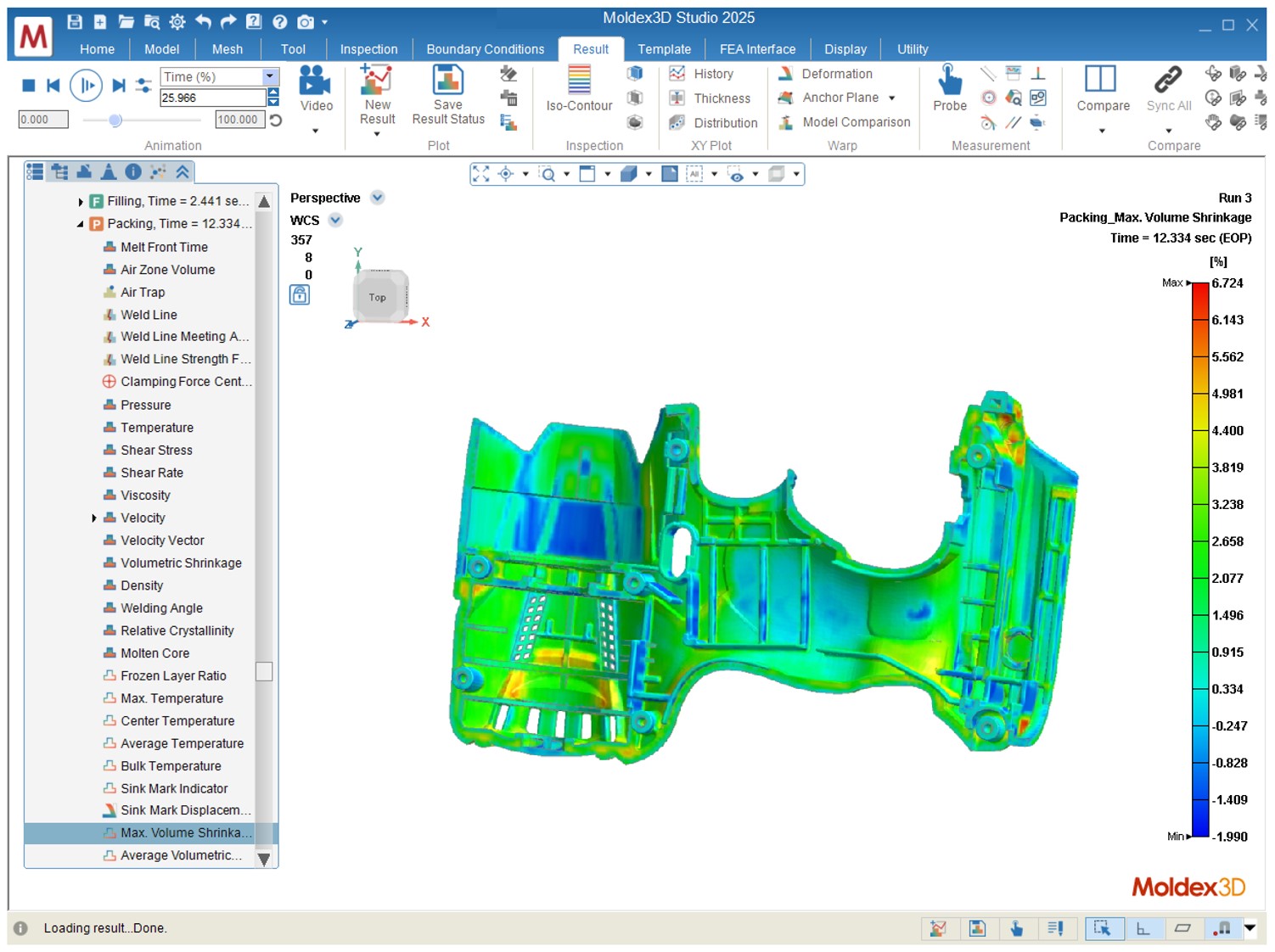Expand the Filling, Time = 2.441 sec node
Screen dimensions: 1275x952
81,202
